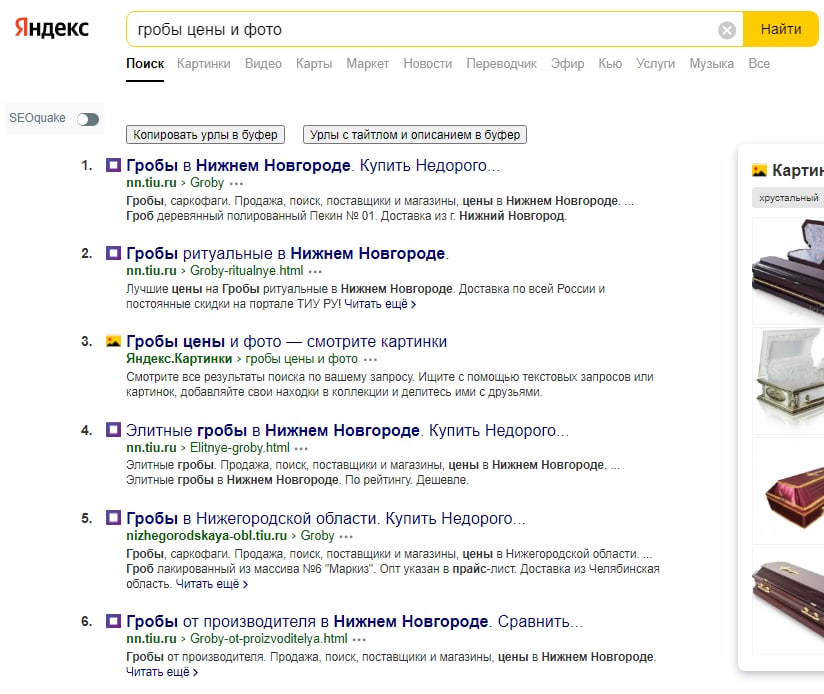Expand Читать ещё in the Гробы ритуальные snippet
This screenshot has width=824, height=694.
[380, 304]
